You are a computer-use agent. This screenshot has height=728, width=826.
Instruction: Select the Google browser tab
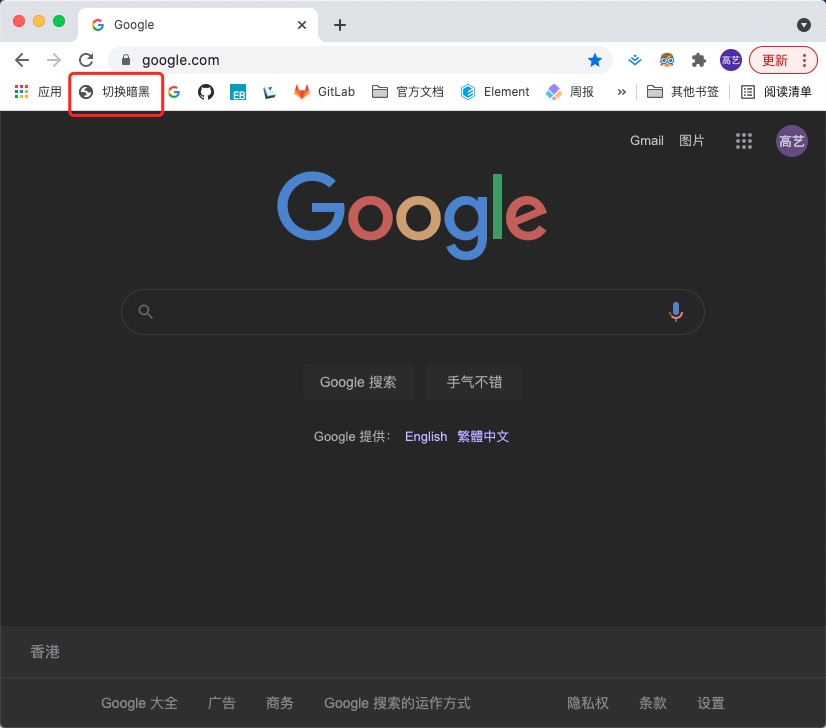coord(198,25)
